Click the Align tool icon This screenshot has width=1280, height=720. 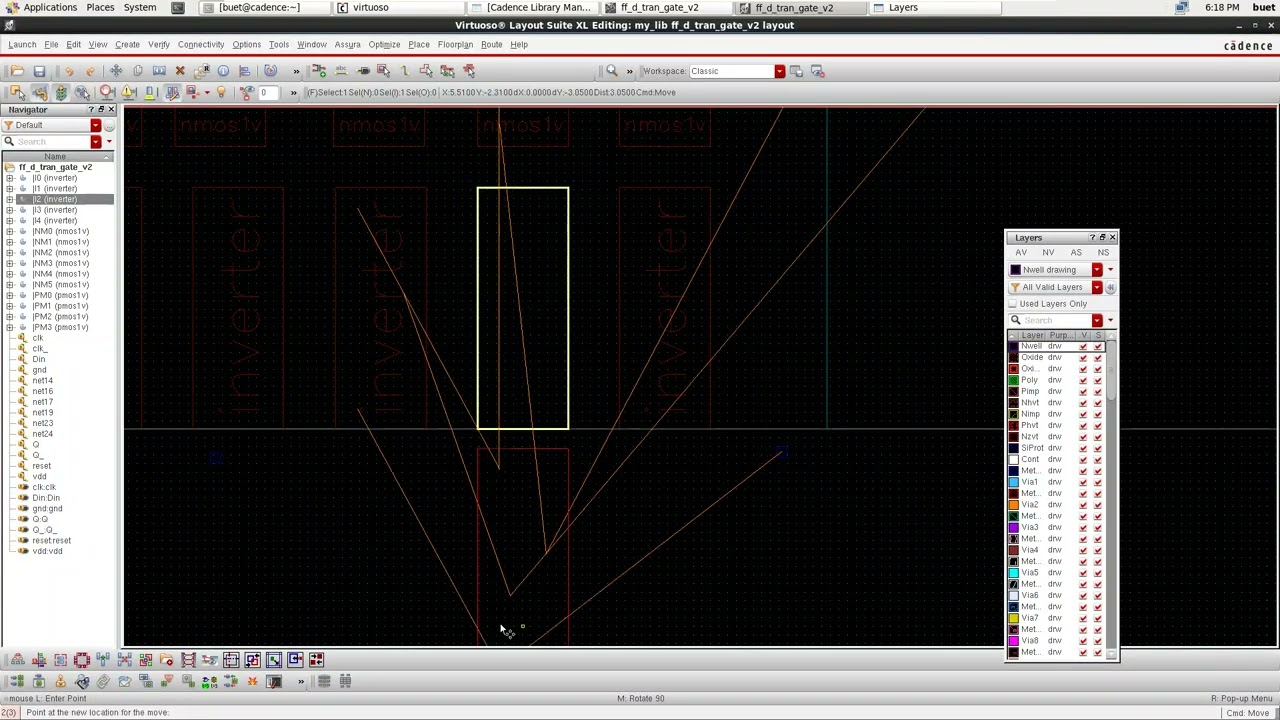coord(244,71)
